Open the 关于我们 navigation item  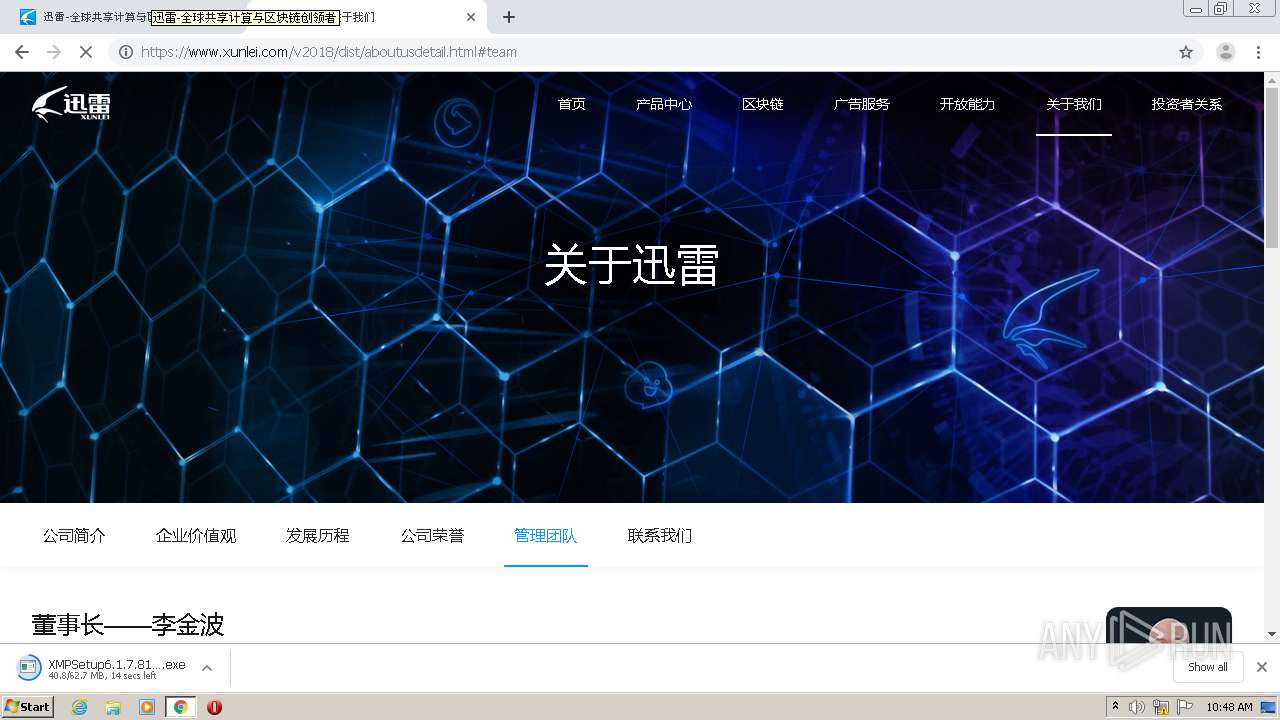click(1074, 104)
